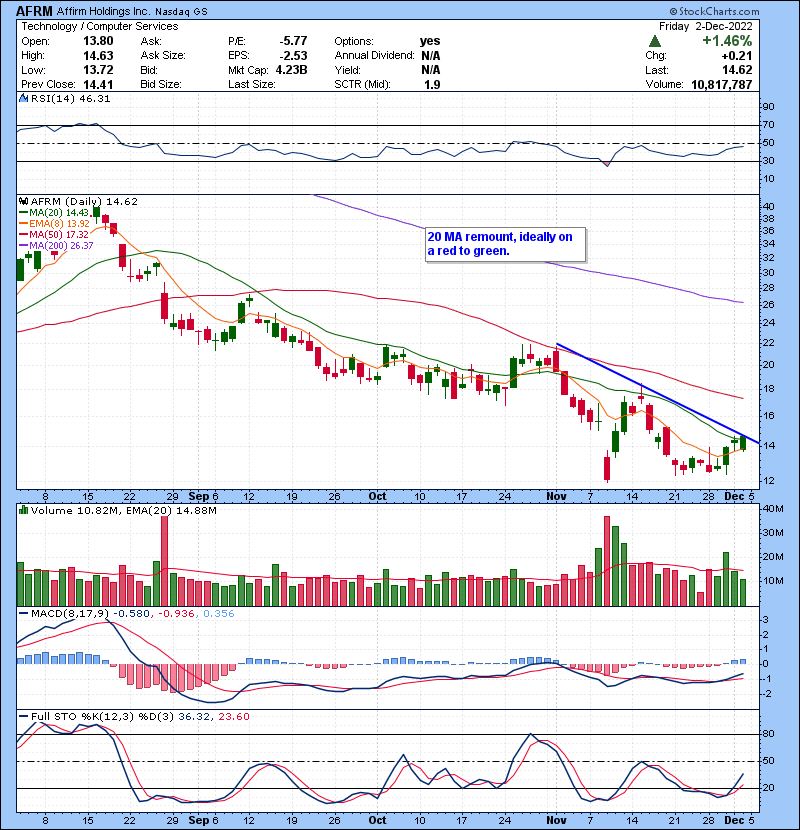
Task: Click the Last price value in the header
Action: click(x=737, y=70)
